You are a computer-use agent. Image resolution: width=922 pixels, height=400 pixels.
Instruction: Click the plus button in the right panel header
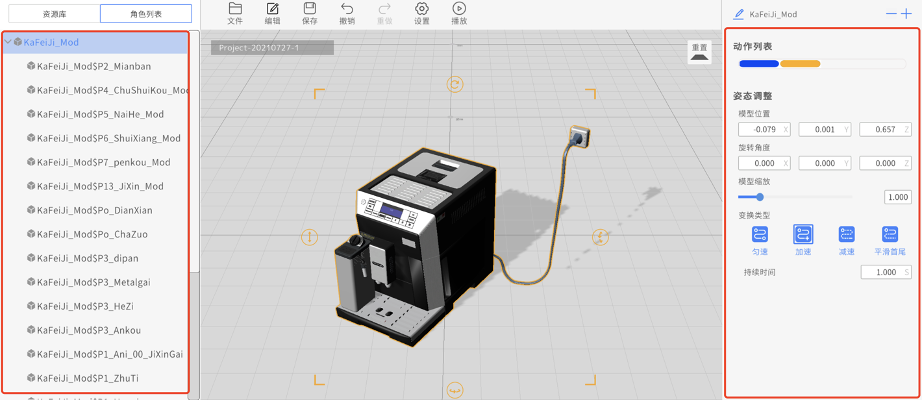tap(907, 14)
